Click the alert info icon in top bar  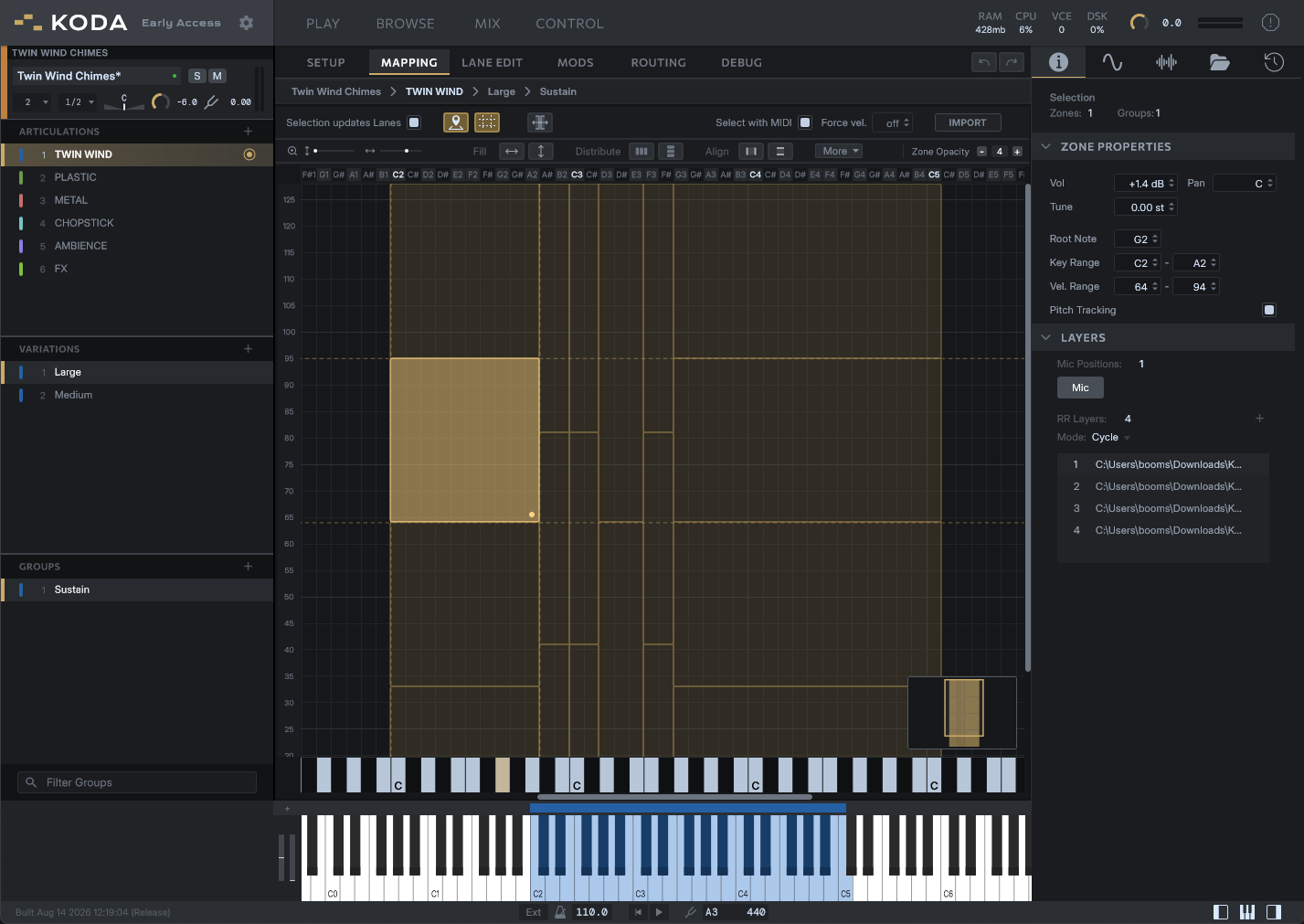[x=1270, y=23]
